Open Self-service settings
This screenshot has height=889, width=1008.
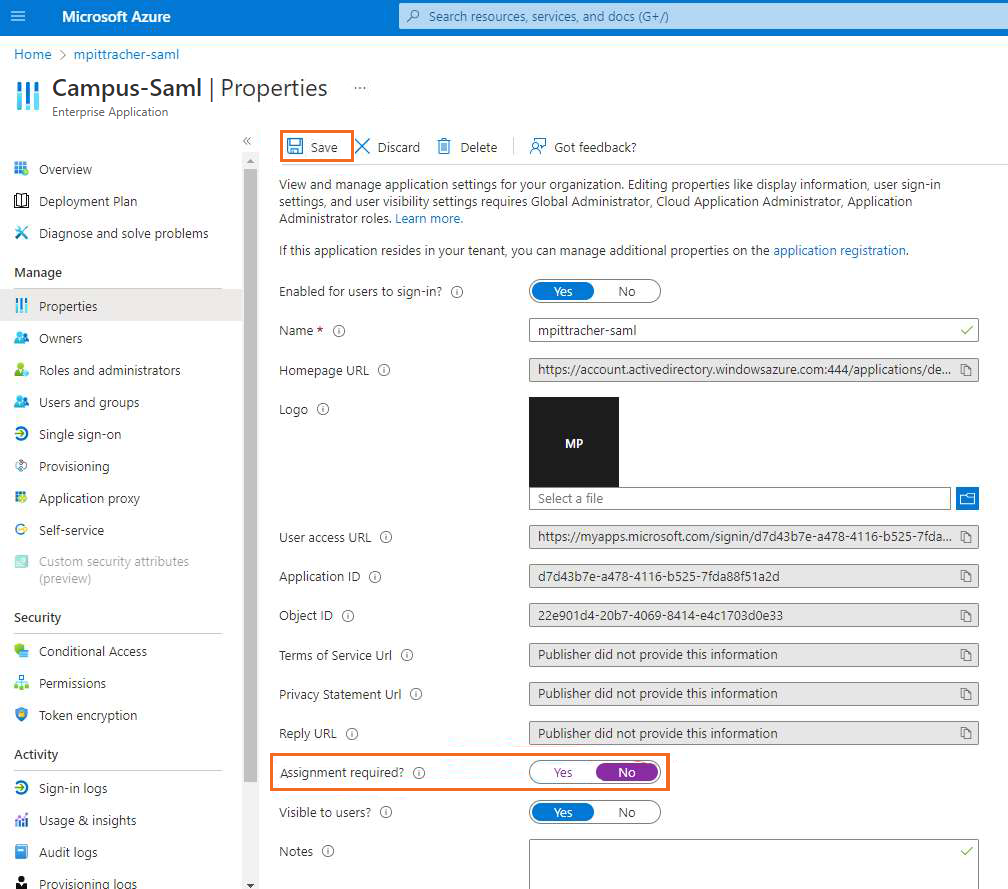[x=59, y=530]
